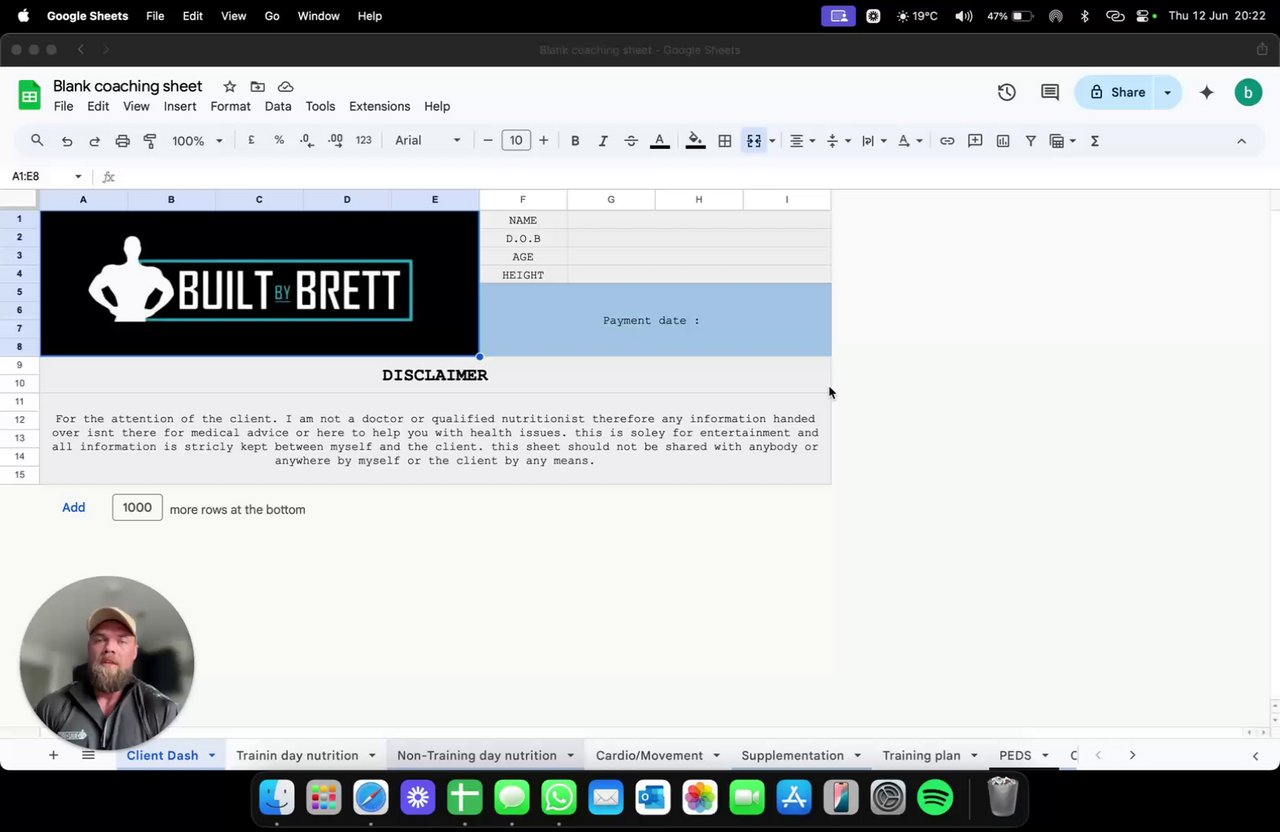1280x832 pixels.
Task: Toggle strikethrough formatting
Action: tap(631, 141)
